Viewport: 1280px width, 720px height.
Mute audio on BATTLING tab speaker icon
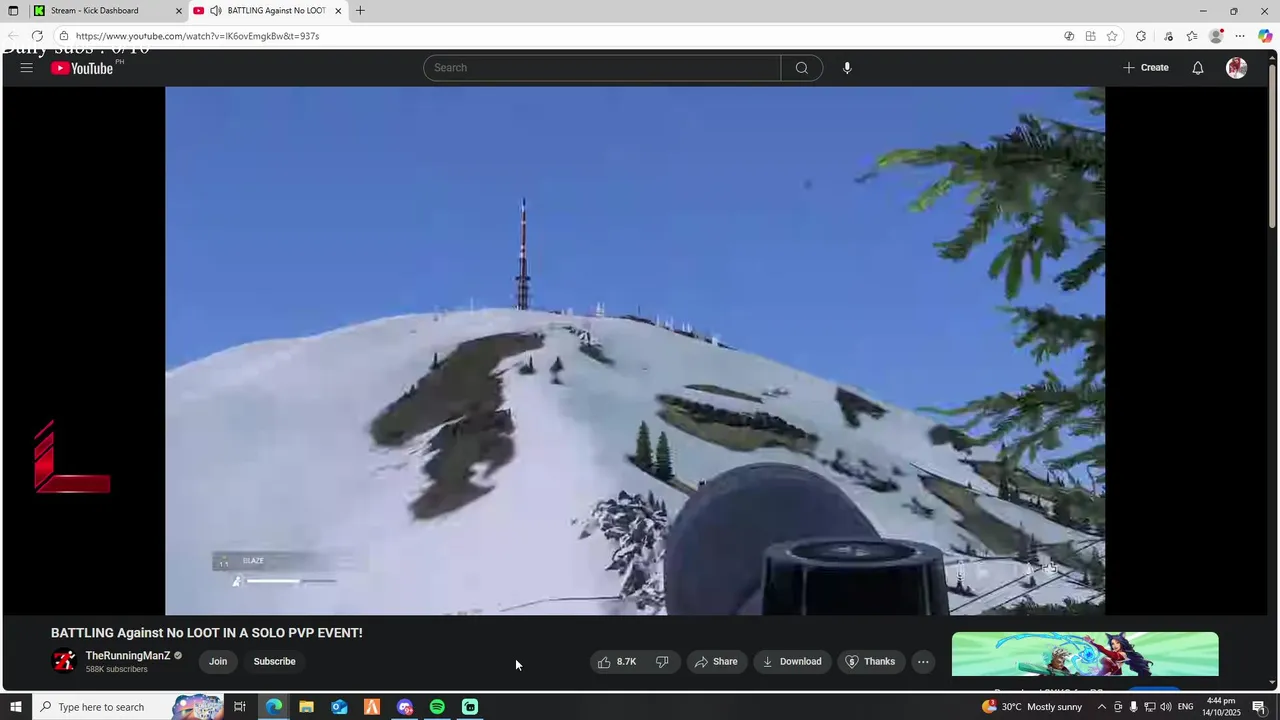point(215,11)
